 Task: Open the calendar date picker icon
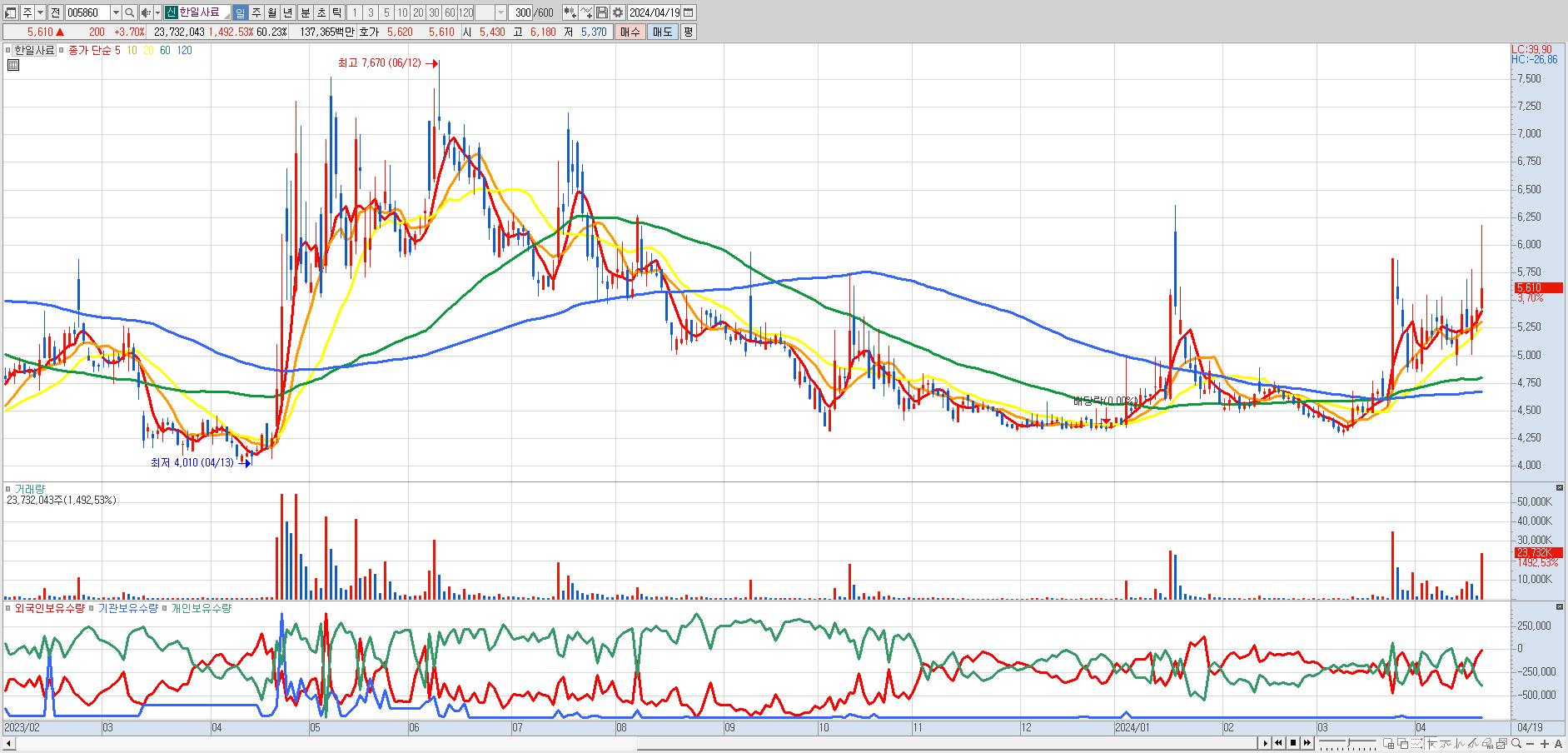(x=689, y=12)
